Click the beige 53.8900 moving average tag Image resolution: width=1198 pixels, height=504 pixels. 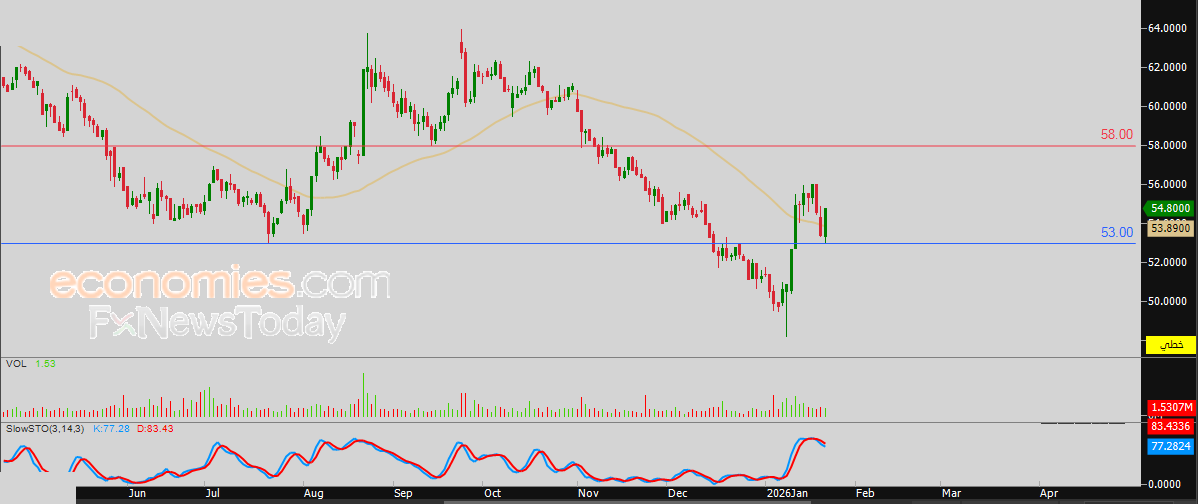pyautogui.click(x=1171, y=228)
